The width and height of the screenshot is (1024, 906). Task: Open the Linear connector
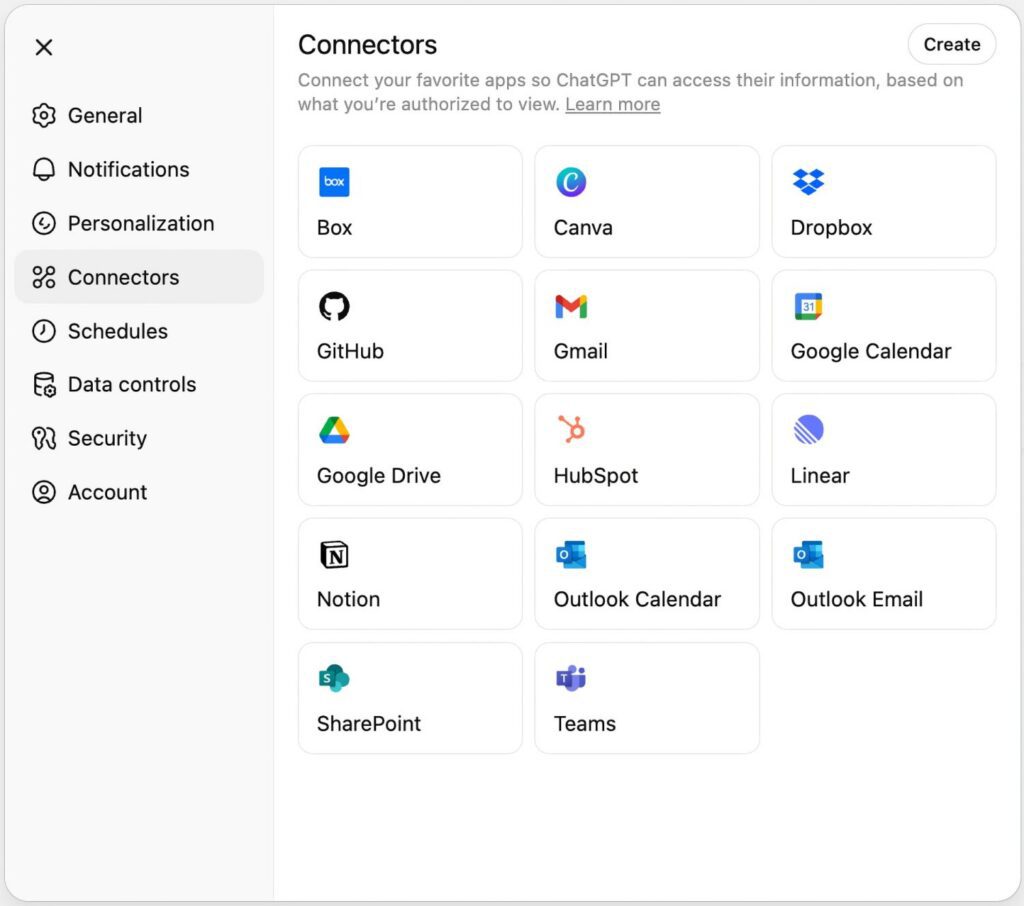pos(883,449)
